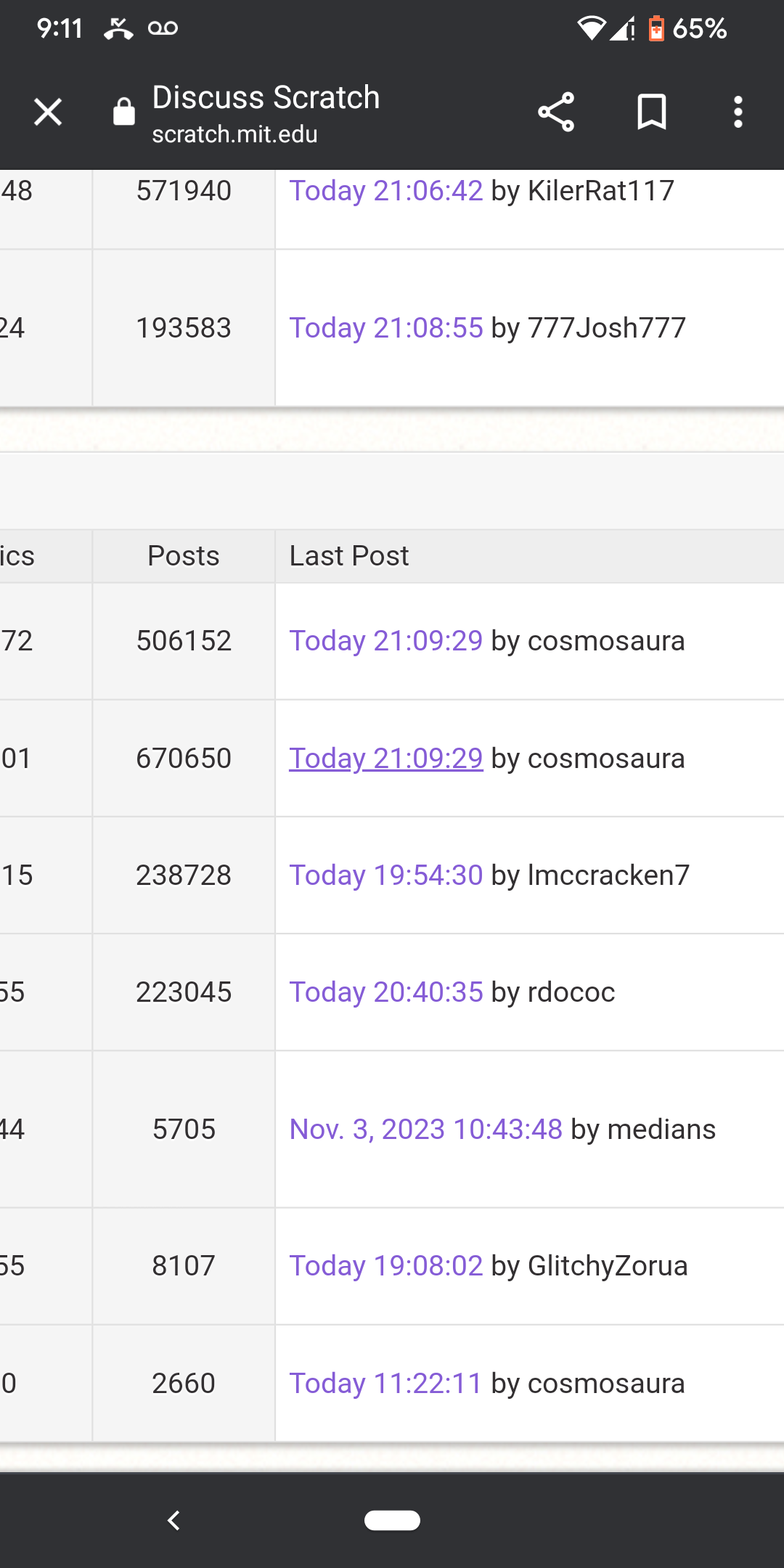Viewport: 784px width, 1568px height.
Task: Open Nov. 3, 2023 post by medians
Action: click(x=425, y=1130)
